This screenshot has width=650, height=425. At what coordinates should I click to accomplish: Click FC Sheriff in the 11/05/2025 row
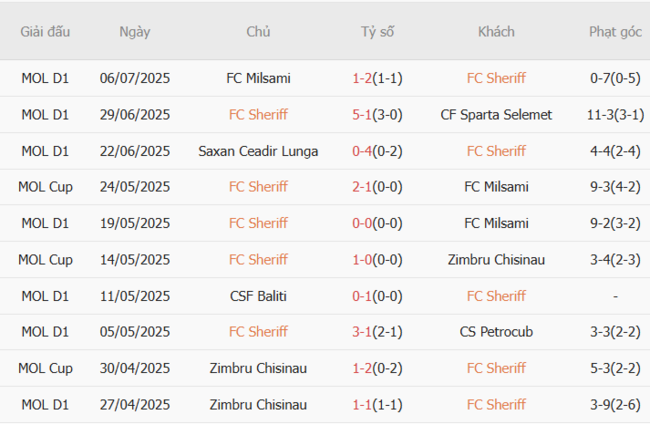pyautogui.click(x=496, y=296)
